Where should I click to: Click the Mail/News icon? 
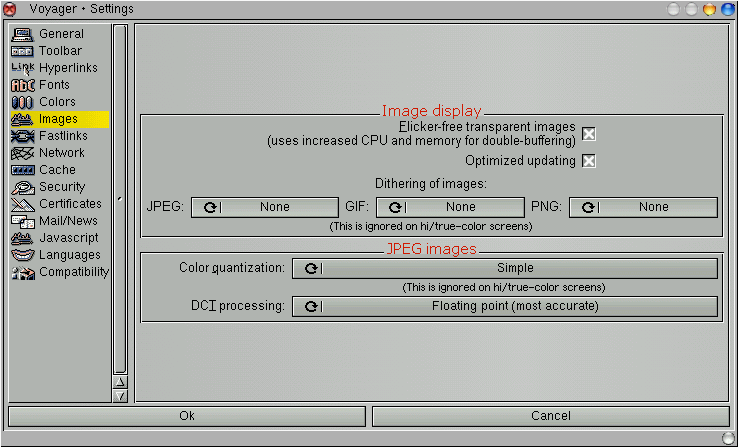pyautogui.click(x=22, y=222)
